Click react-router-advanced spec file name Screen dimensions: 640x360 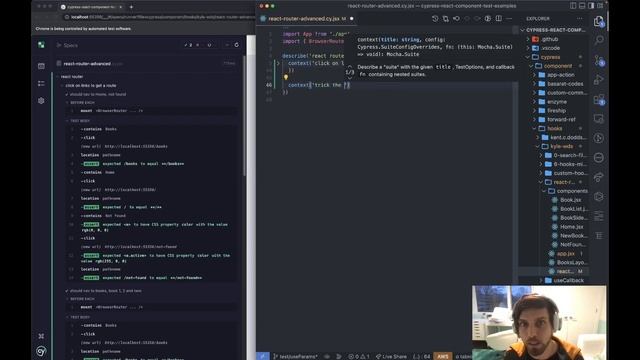87,64
